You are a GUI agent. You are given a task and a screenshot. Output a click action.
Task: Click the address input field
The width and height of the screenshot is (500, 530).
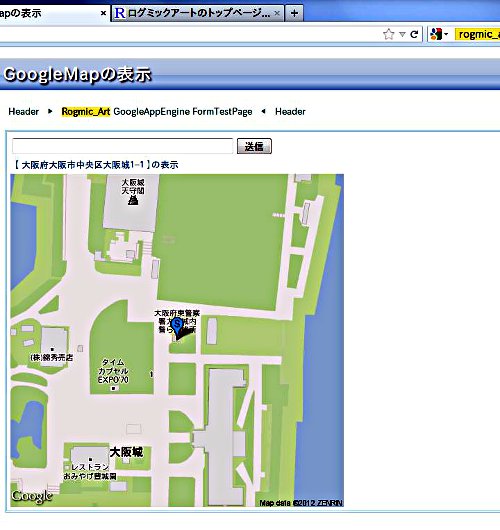click(122, 146)
